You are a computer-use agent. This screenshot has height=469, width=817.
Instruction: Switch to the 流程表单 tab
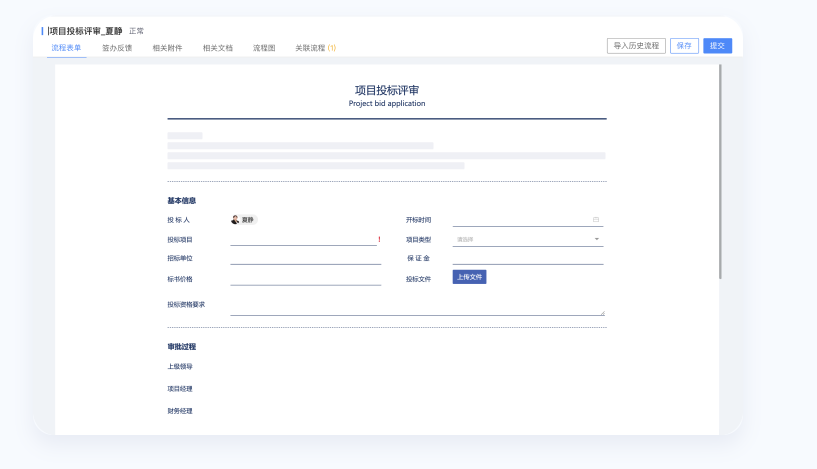[66, 47]
